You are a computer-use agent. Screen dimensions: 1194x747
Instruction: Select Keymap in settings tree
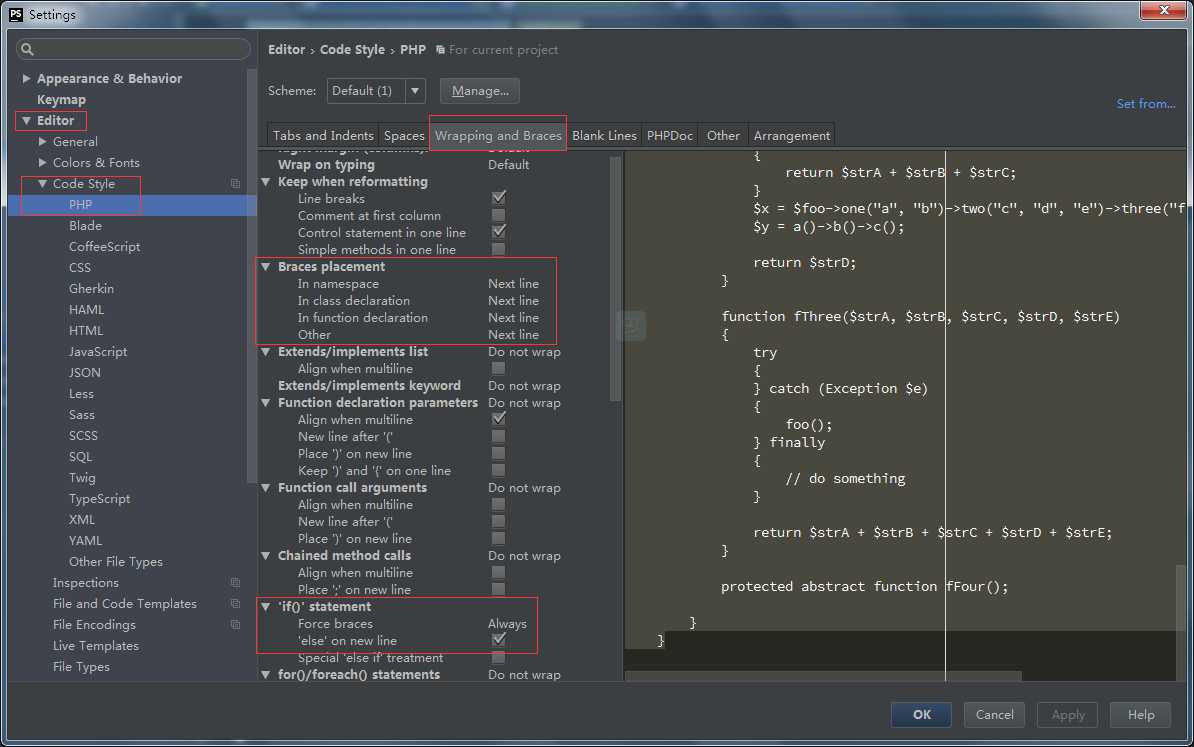pos(61,100)
